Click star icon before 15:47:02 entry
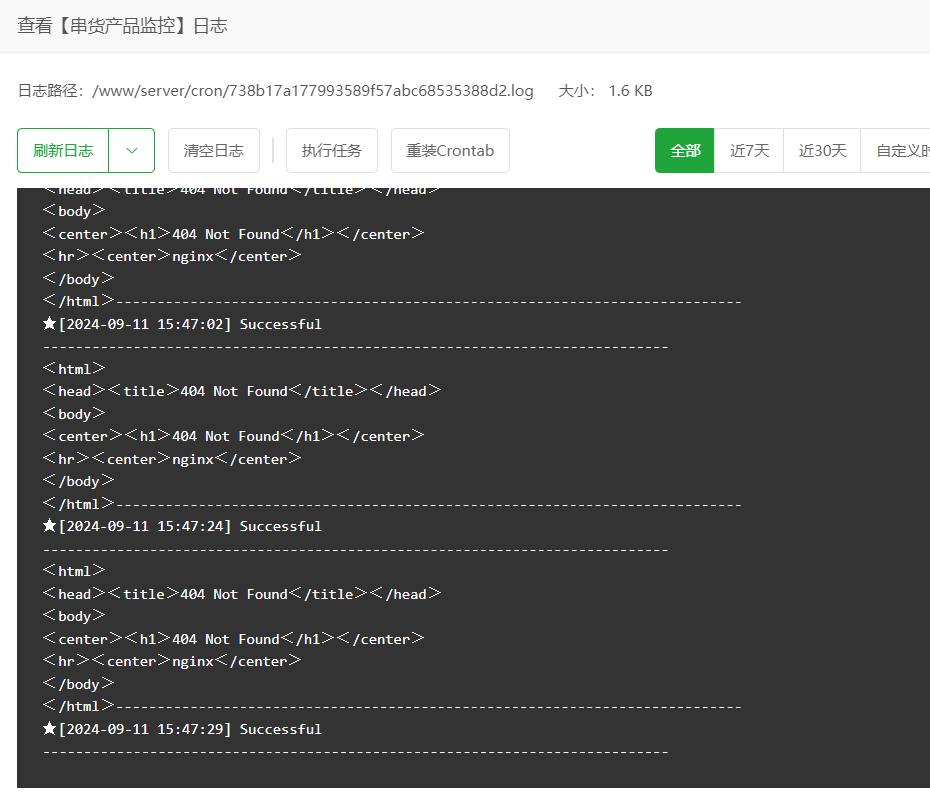The width and height of the screenshot is (930, 803). click(x=49, y=323)
